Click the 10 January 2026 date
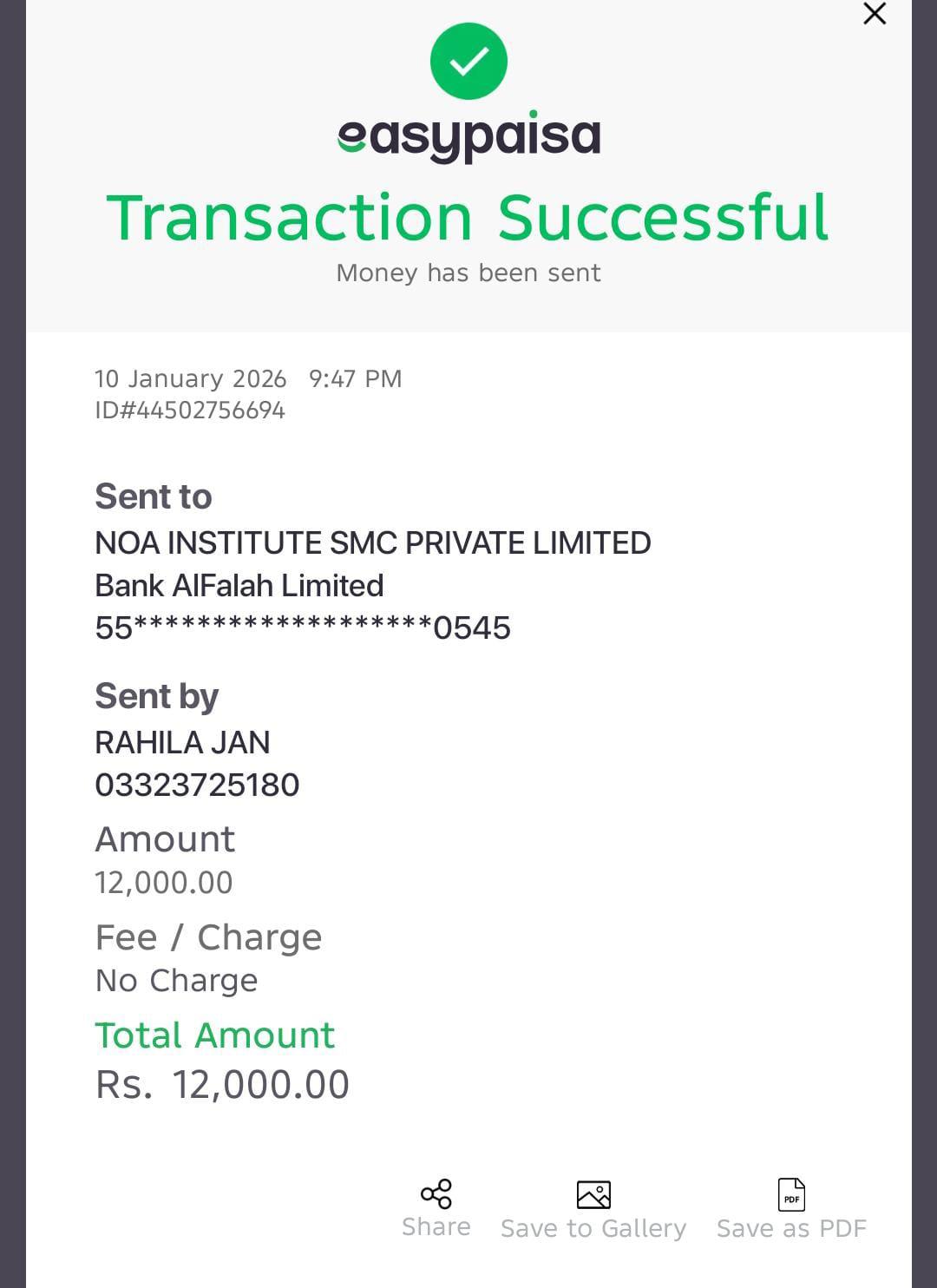Viewport: 937px width, 1288px height. (x=190, y=379)
